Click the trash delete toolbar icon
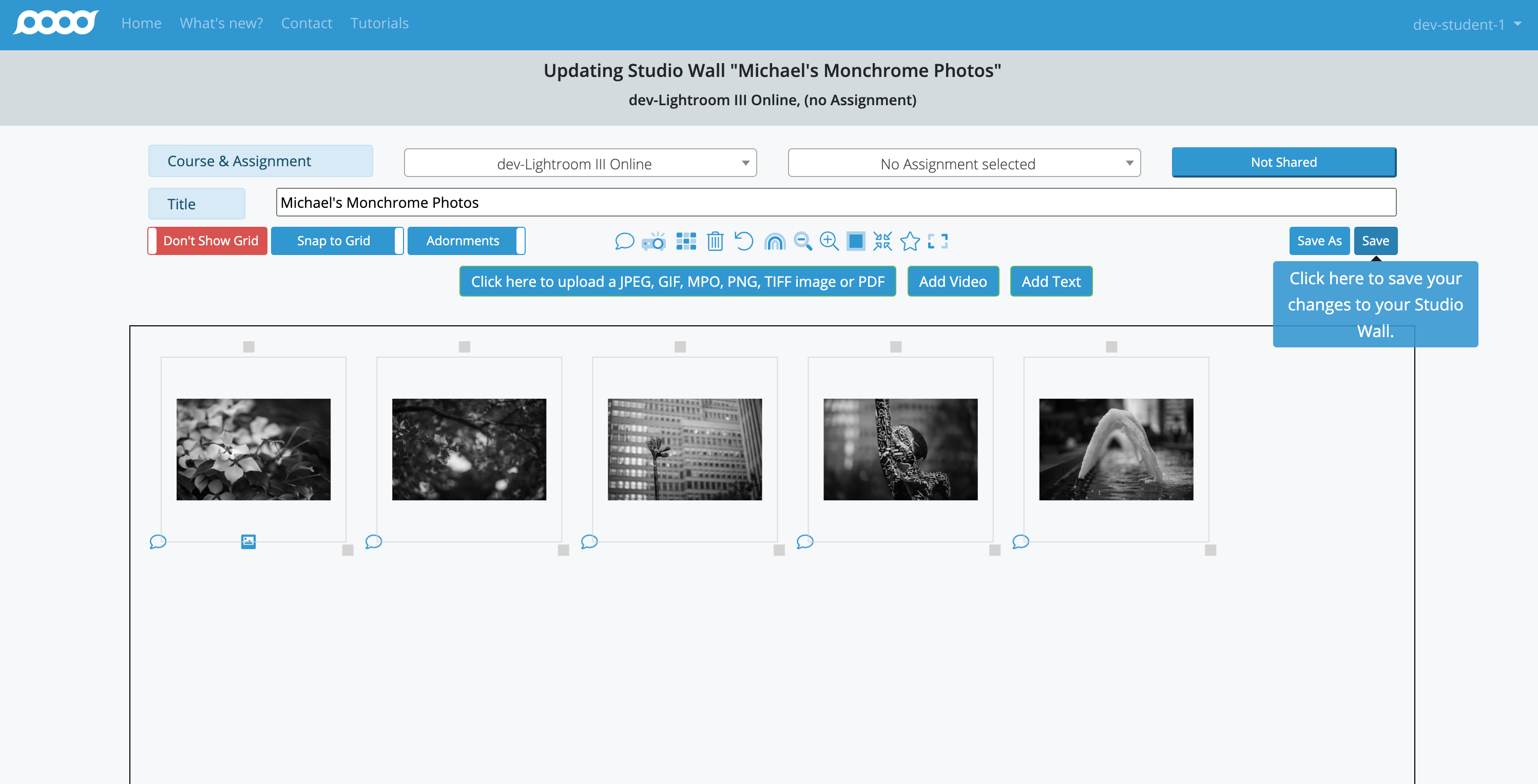1538x784 pixels. [715, 241]
